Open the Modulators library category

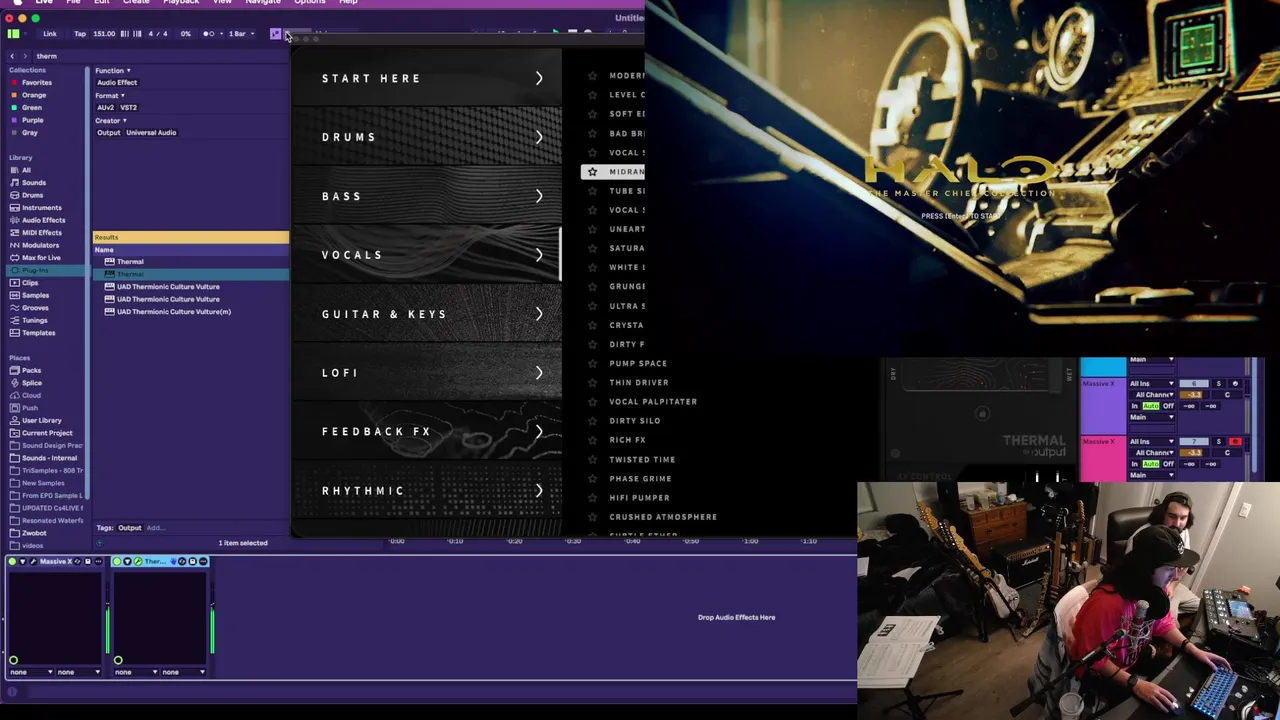(40, 245)
